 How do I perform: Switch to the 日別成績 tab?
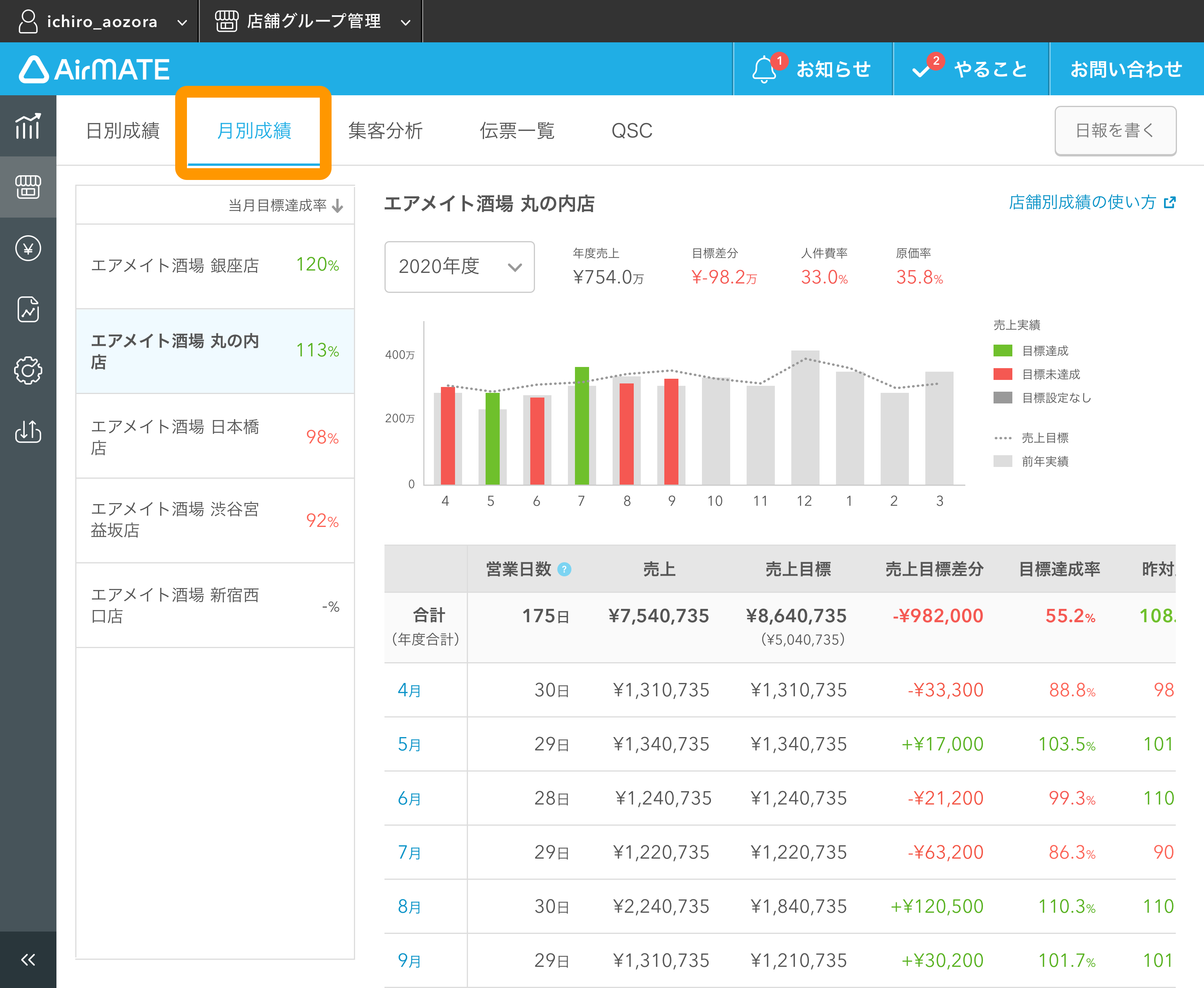(x=122, y=130)
